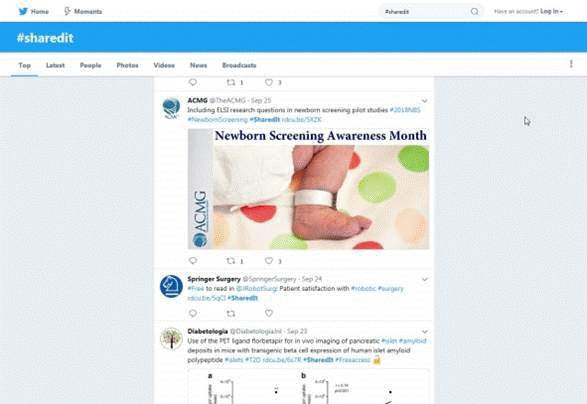Open the Broadcasts tab
The image size is (587, 404).
tap(239, 65)
